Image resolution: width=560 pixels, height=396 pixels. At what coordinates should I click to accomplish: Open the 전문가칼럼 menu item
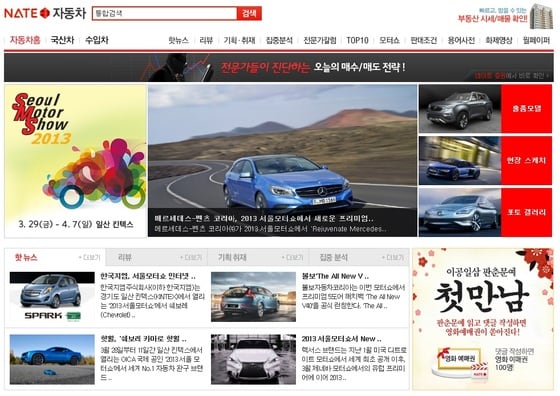click(320, 40)
